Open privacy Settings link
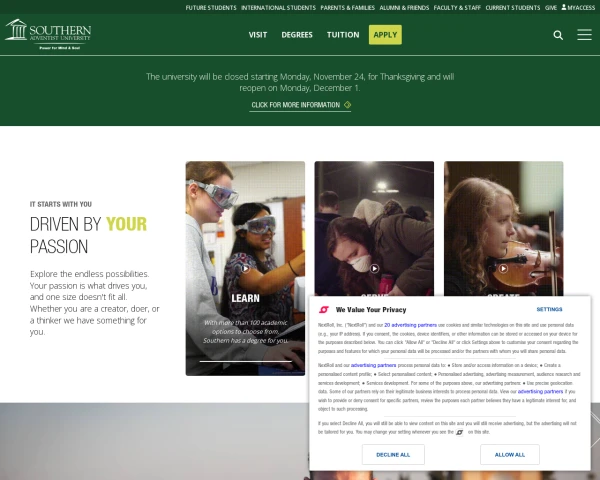 [549, 309]
